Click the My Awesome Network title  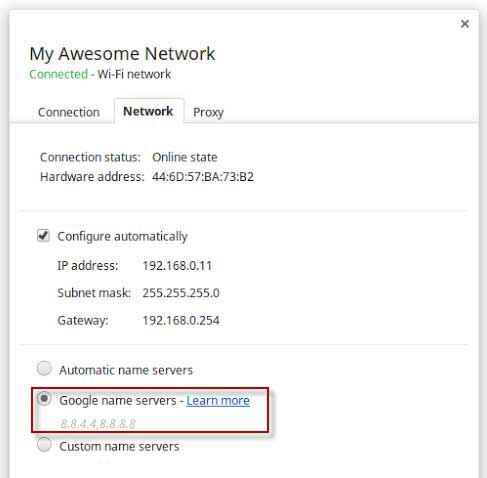click(122, 54)
